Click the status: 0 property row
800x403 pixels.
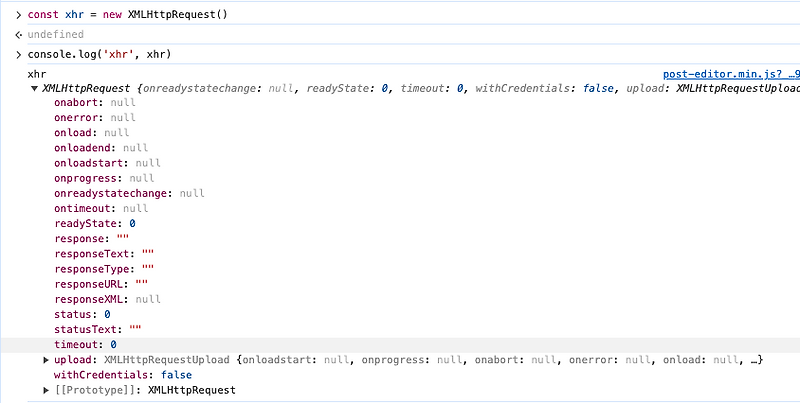pyautogui.click(x=82, y=315)
